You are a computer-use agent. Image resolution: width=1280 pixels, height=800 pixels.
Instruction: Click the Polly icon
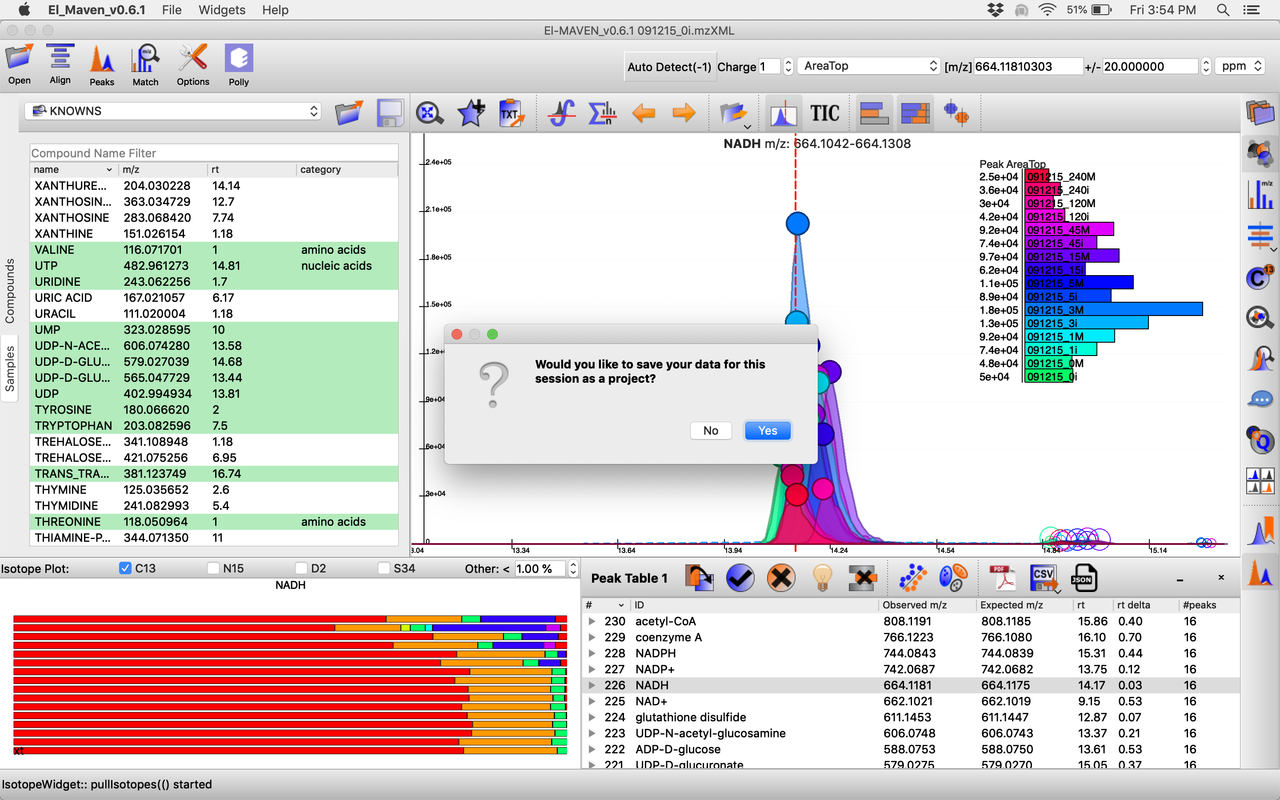pos(238,58)
